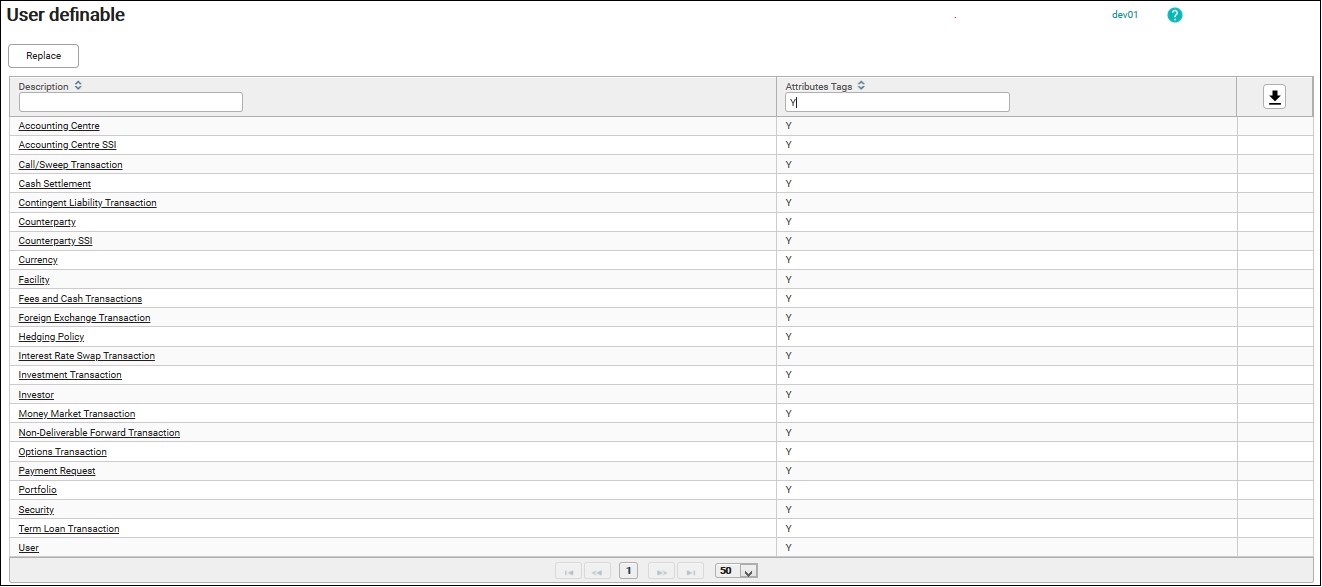
Task: Go to last page pagination icon
Action: pos(690,571)
